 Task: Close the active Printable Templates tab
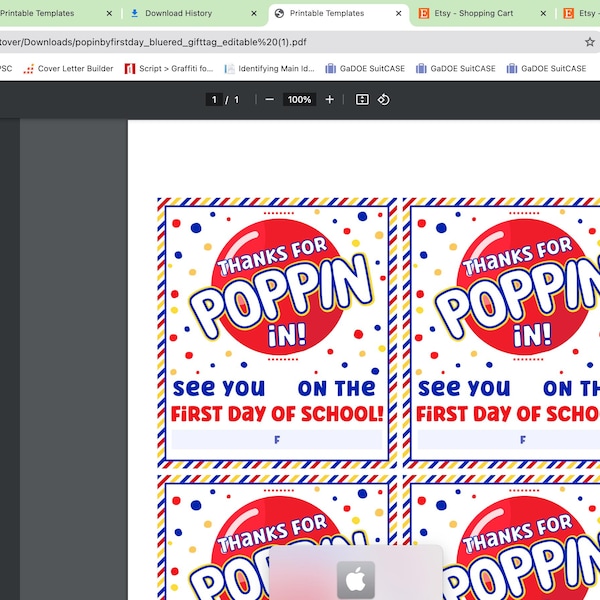pos(398,13)
